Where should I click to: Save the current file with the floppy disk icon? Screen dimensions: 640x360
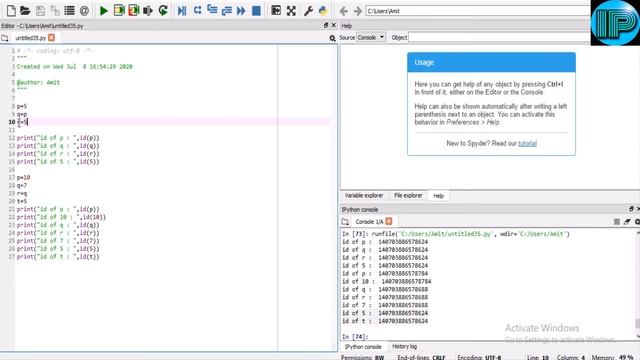click(40, 11)
